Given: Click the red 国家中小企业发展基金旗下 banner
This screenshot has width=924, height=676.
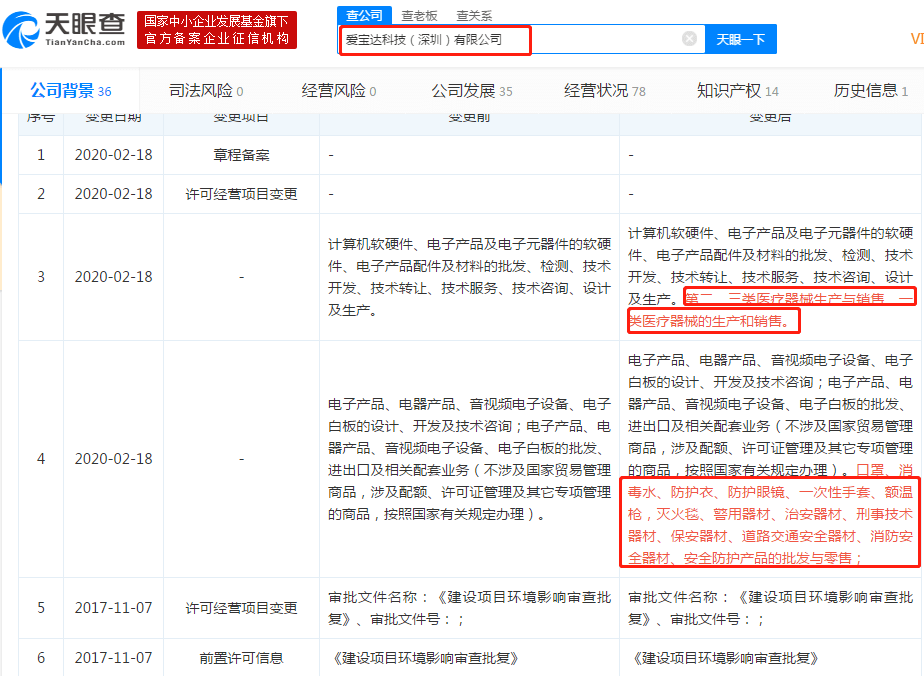Looking at the screenshot, I should pos(217,30).
